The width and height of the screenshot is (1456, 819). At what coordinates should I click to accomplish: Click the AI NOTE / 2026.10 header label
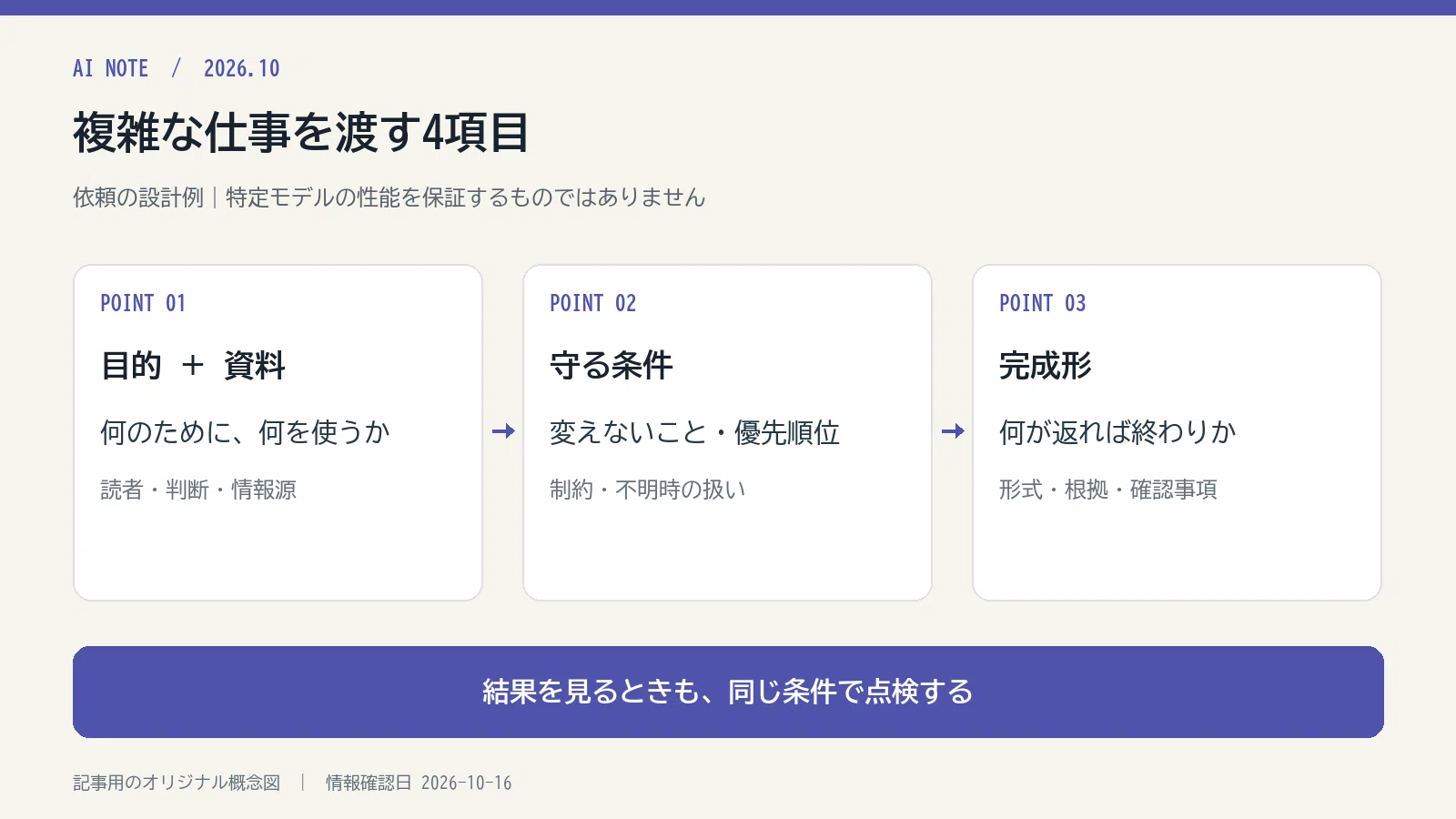pos(177,68)
